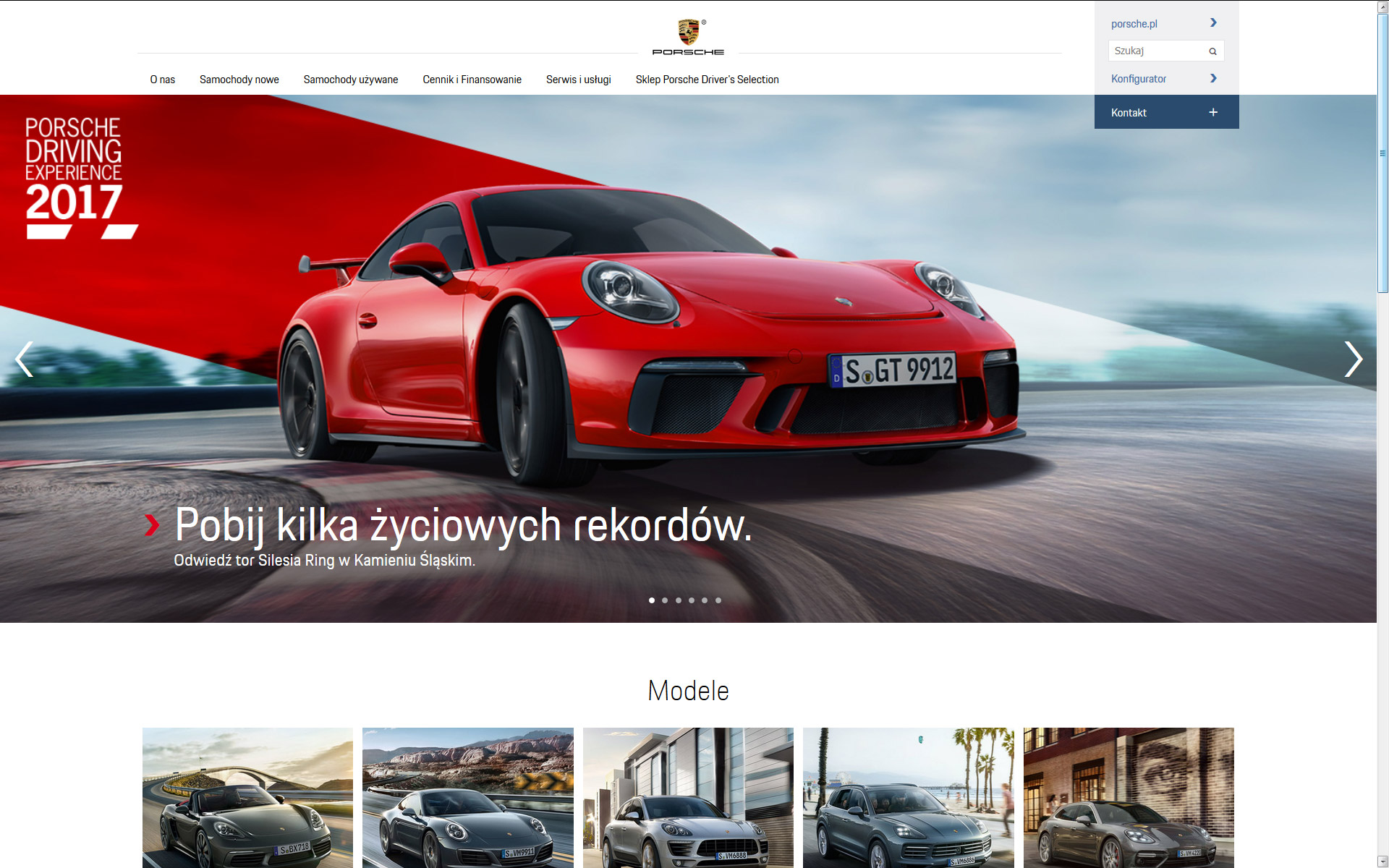Click the Kontakt button
Viewport: 1389px width, 868px height.
point(1166,112)
